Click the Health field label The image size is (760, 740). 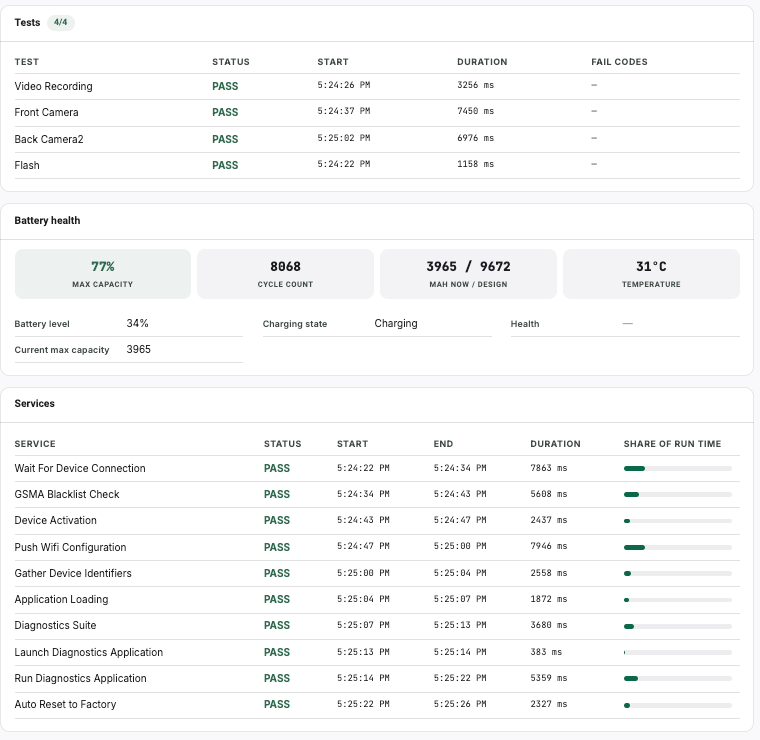pyautogui.click(x=525, y=324)
